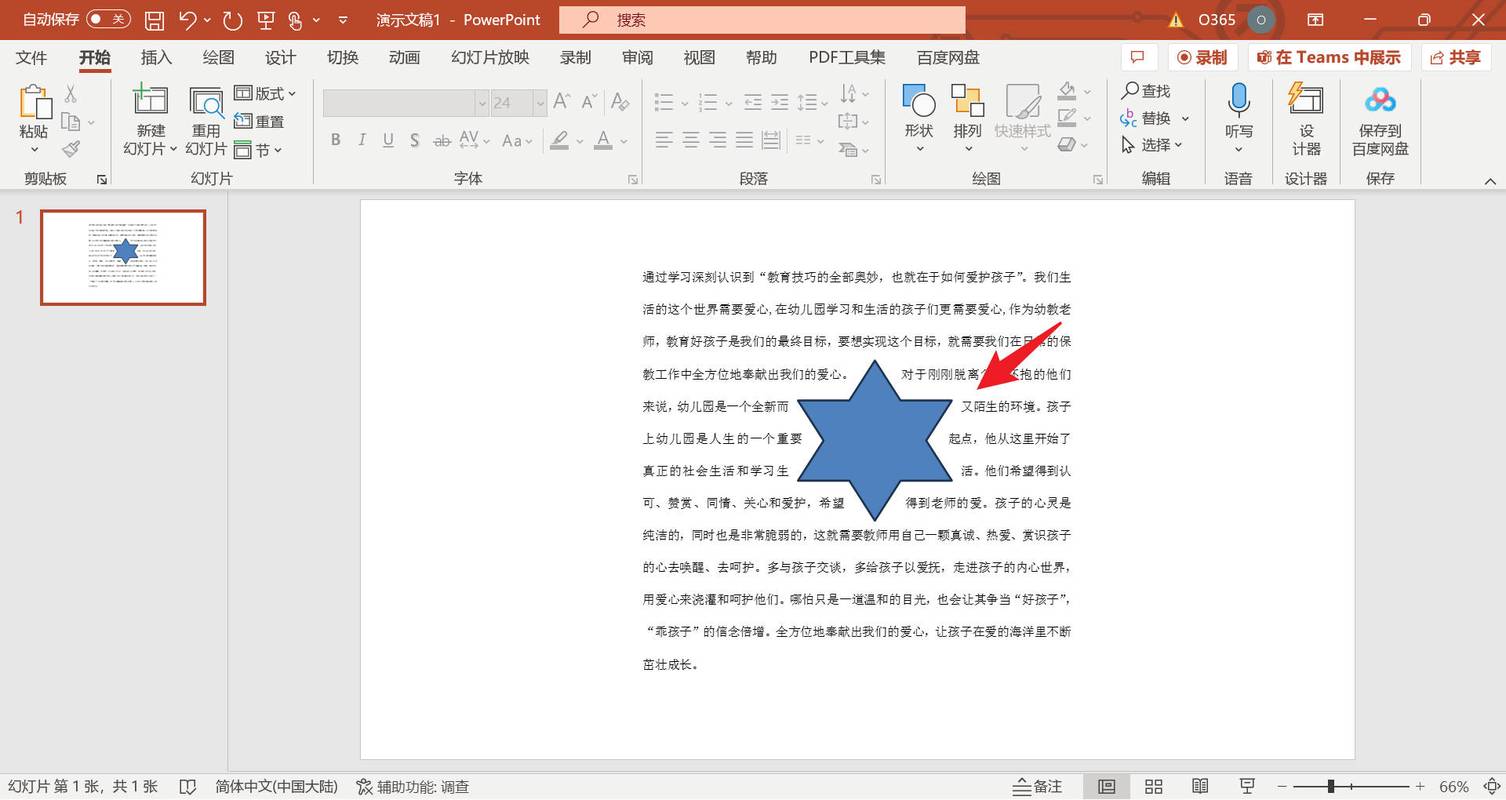Click the Copy icon
This screenshot has width=1506, height=800.
(71, 122)
